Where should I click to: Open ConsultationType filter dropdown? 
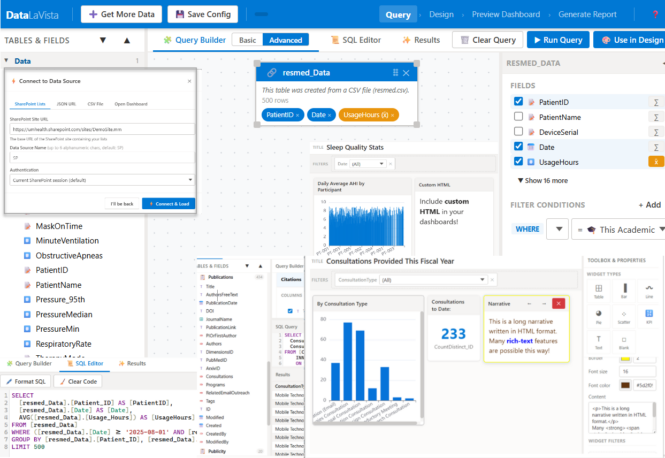(x=433, y=280)
